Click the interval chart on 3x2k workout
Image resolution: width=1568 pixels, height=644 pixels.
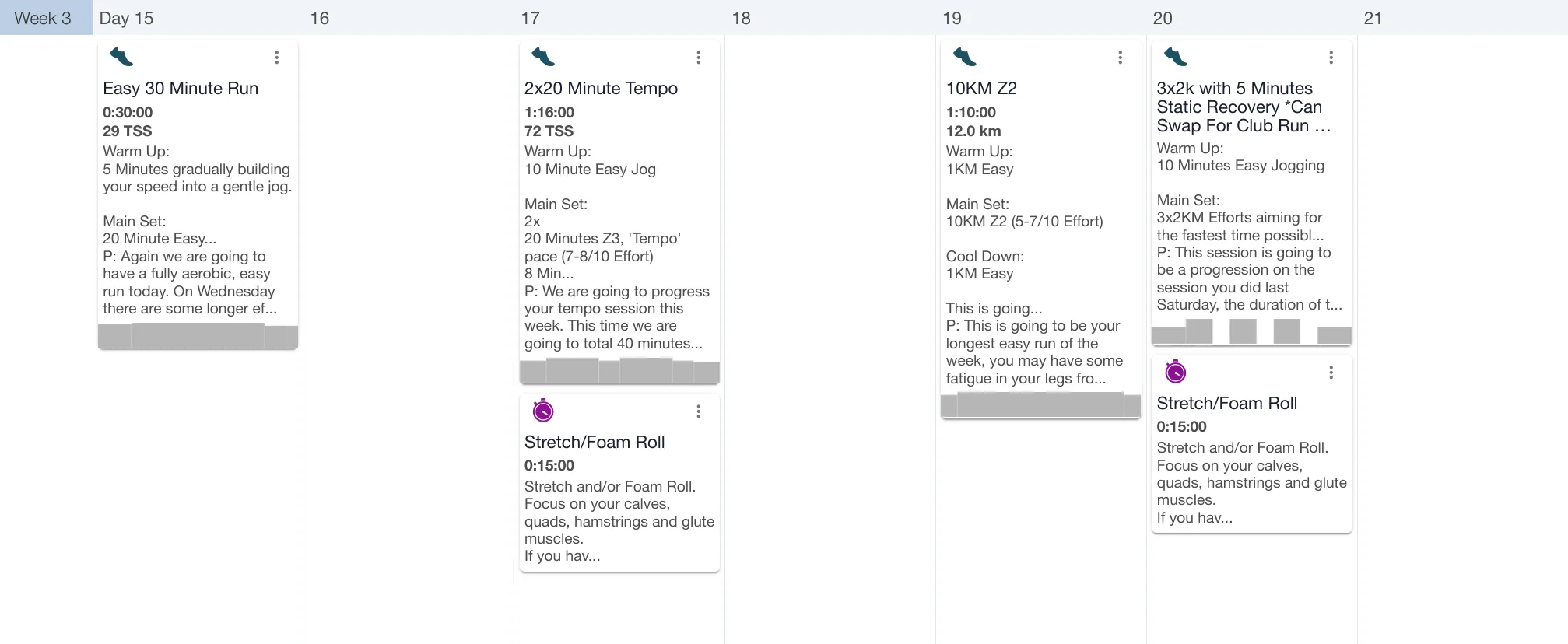[1251, 332]
